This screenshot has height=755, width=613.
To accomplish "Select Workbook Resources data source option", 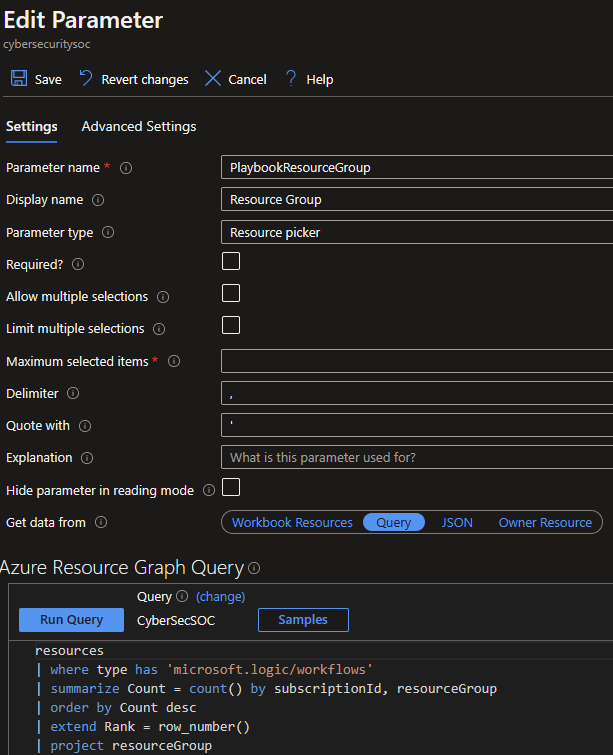I will coord(292,522).
